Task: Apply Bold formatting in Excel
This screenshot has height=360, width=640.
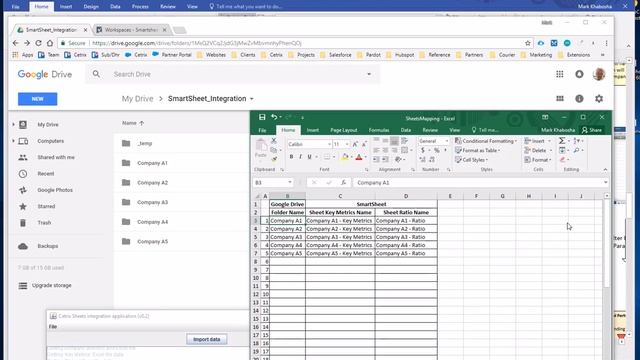Action: tap(291, 157)
